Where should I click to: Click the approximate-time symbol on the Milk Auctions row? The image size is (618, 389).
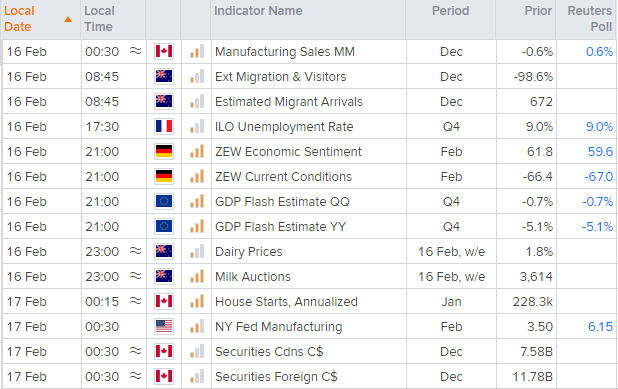[136, 276]
